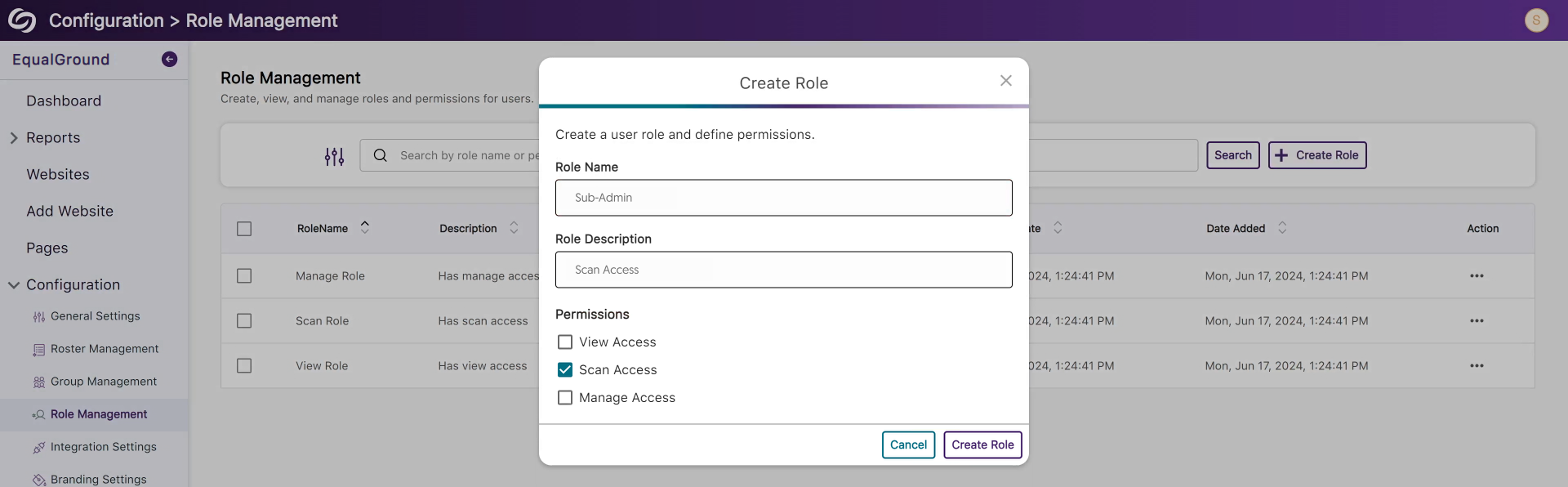Click the search magnifier icon
The width and height of the screenshot is (1568, 487).
(380, 155)
